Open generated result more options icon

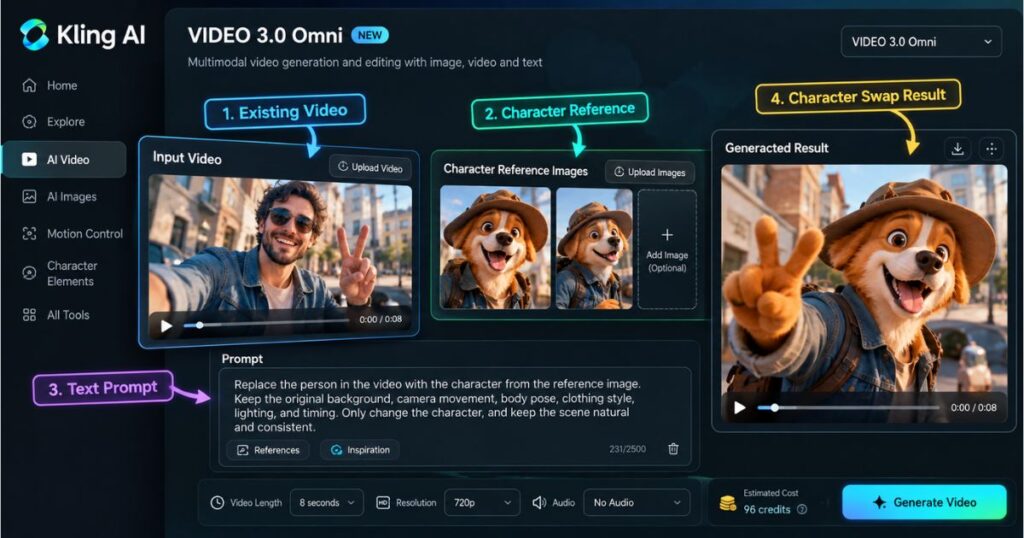(991, 149)
